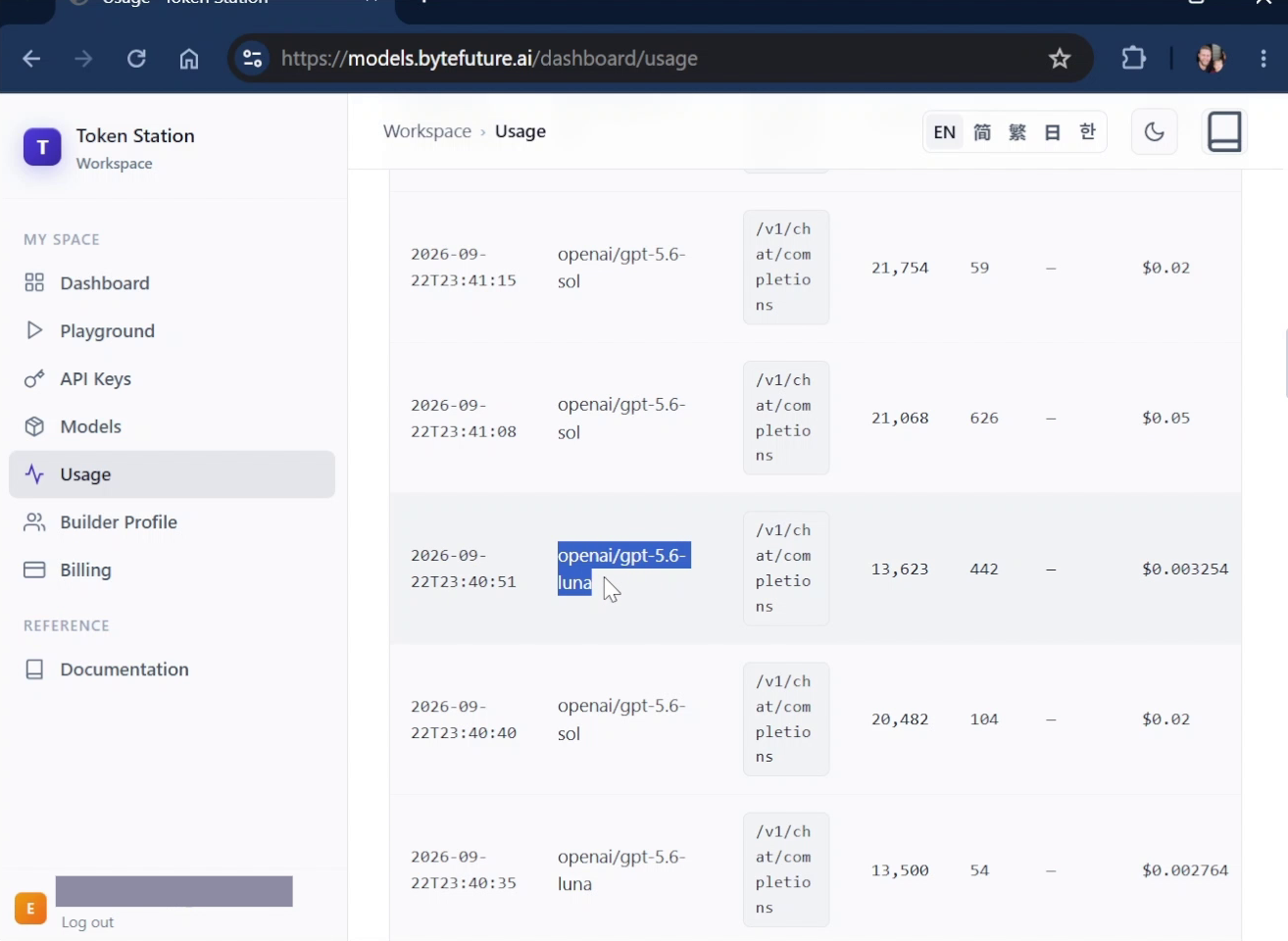Image resolution: width=1288 pixels, height=941 pixels.
Task: Click the Billing card icon in sidebar
Action: coord(34,570)
